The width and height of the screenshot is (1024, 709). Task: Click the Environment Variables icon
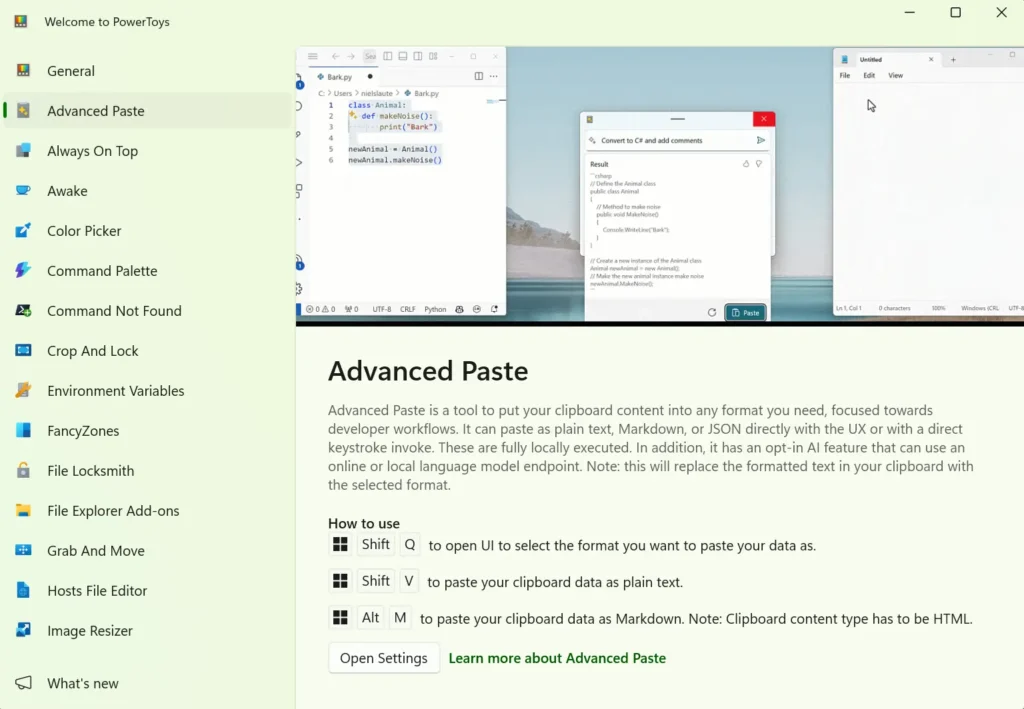(x=23, y=390)
